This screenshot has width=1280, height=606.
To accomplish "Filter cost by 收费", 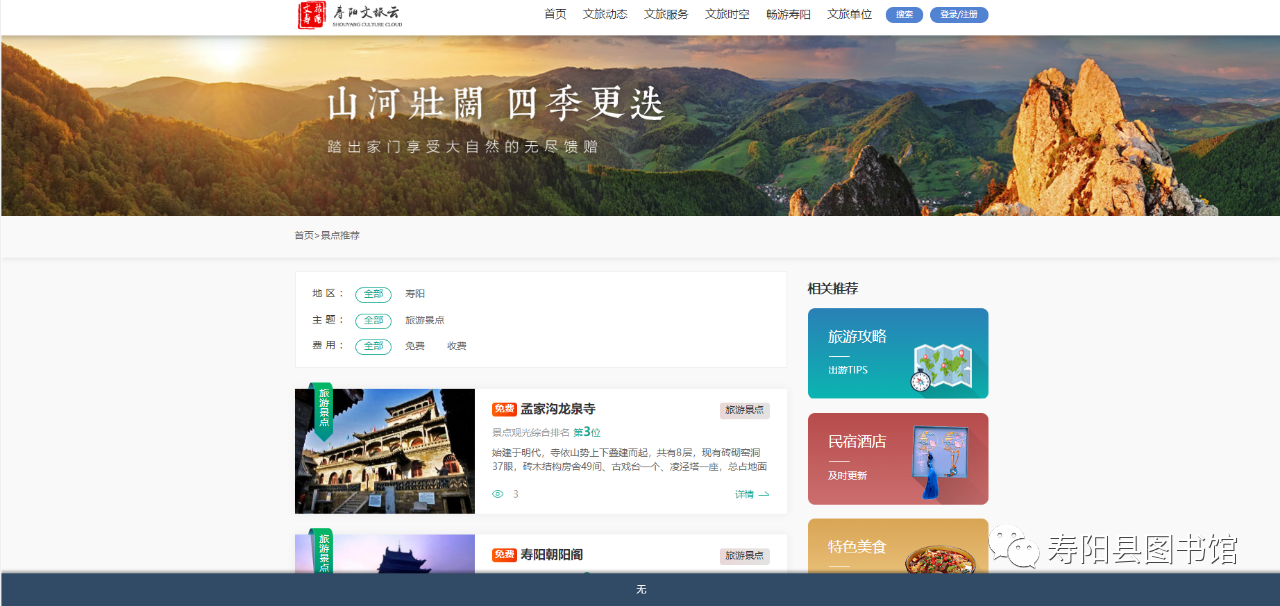I will [x=457, y=346].
